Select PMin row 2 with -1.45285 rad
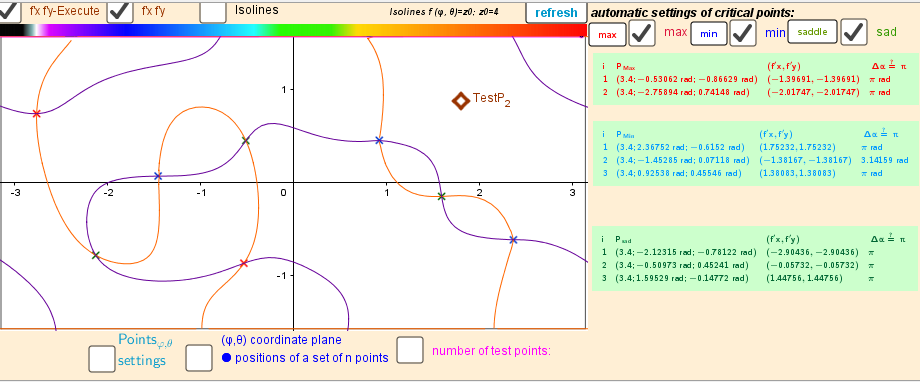 pyautogui.click(x=755, y=160)
